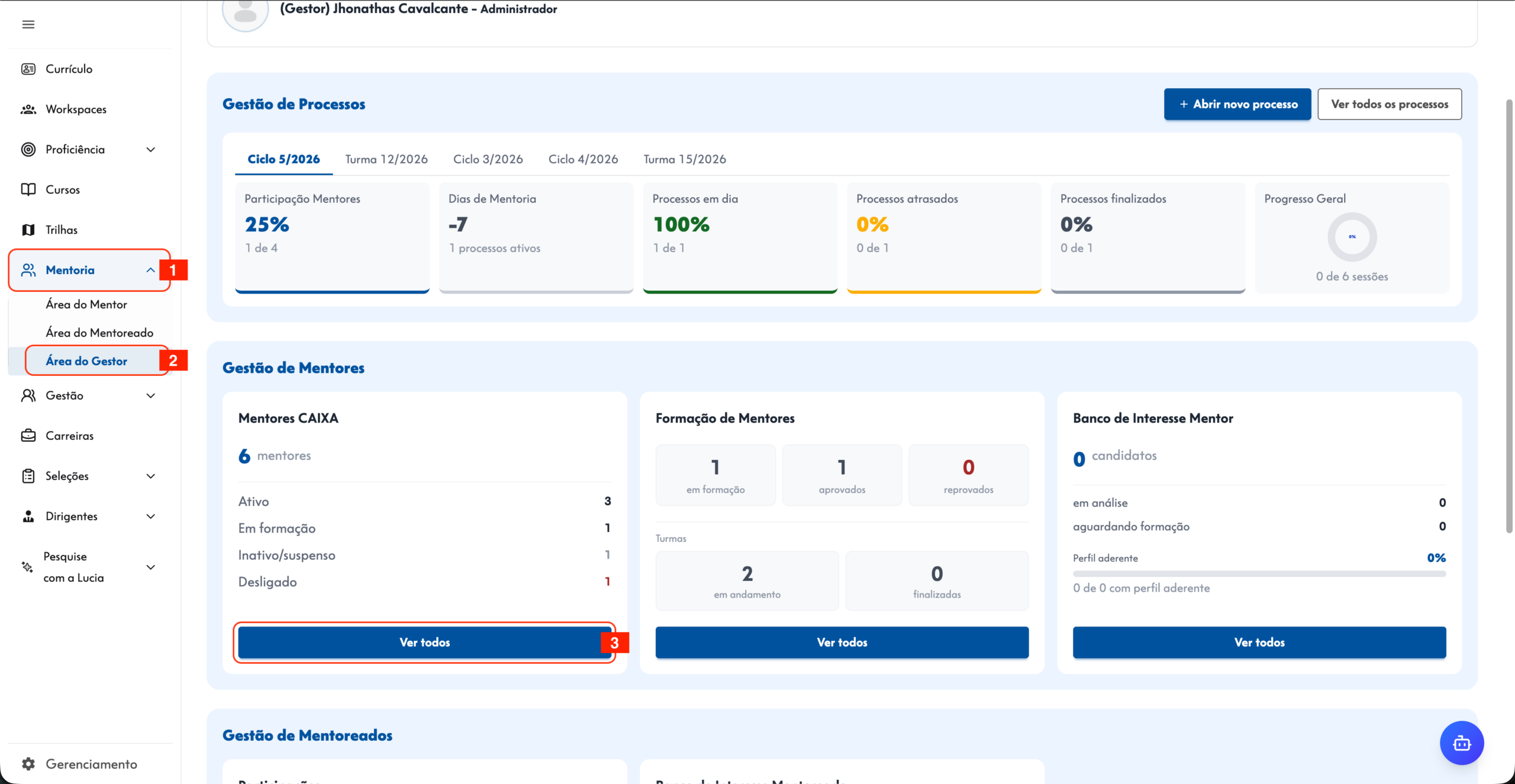Open the Currículo sidebar icon

click(28, 69)
